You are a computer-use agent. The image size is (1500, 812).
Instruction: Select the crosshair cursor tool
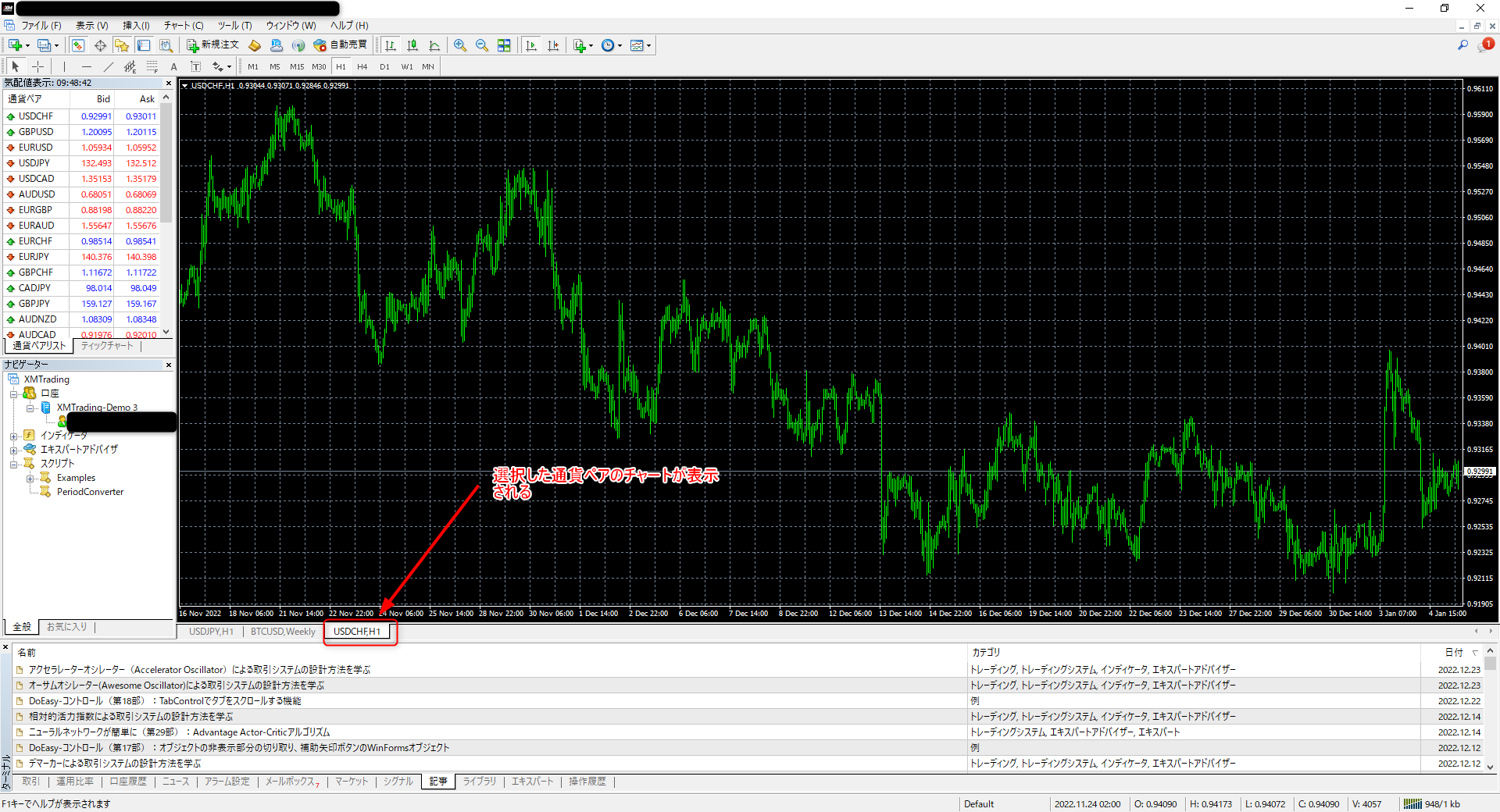(37, 66)
